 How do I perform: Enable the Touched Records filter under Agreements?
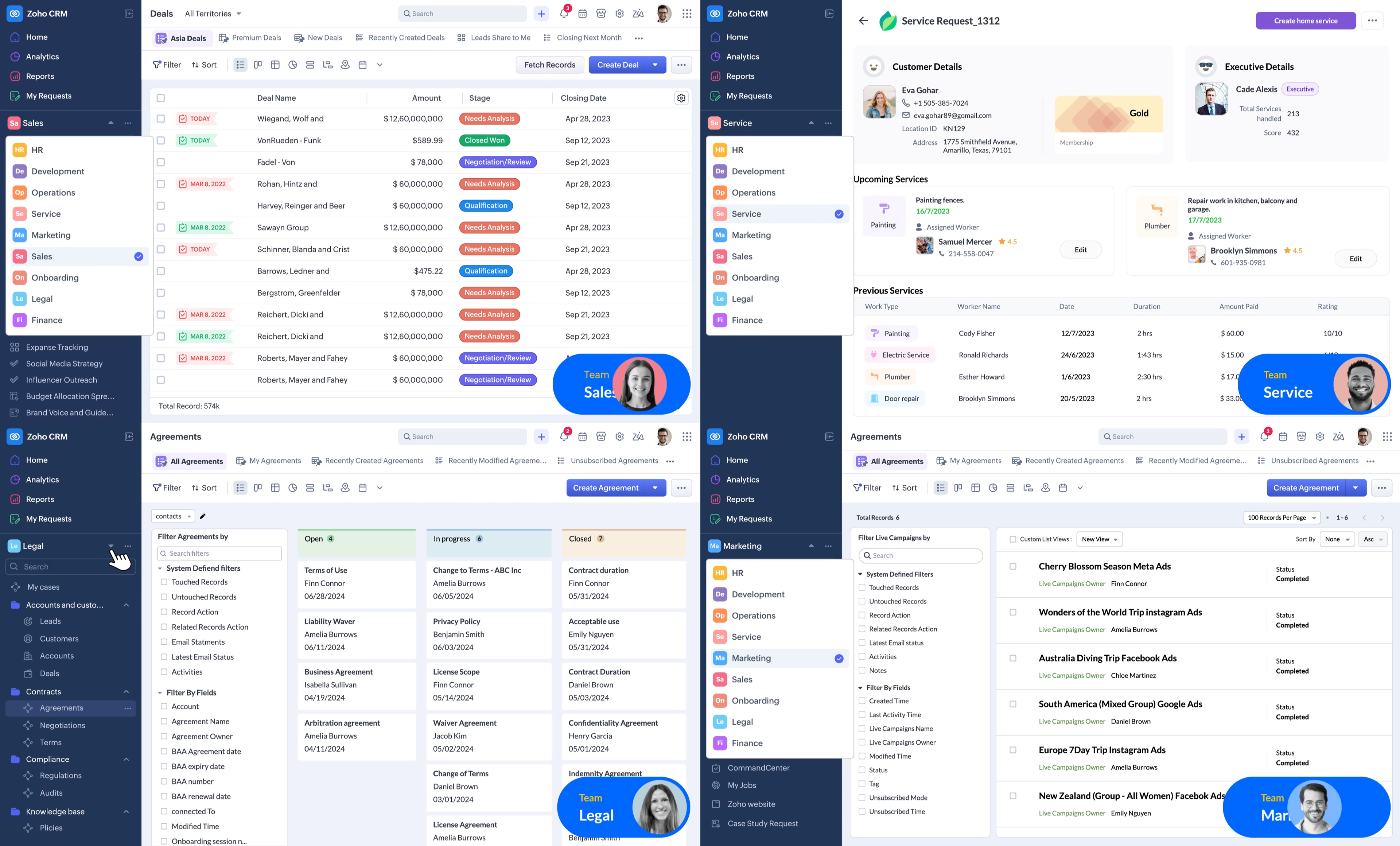coord(164,582)
